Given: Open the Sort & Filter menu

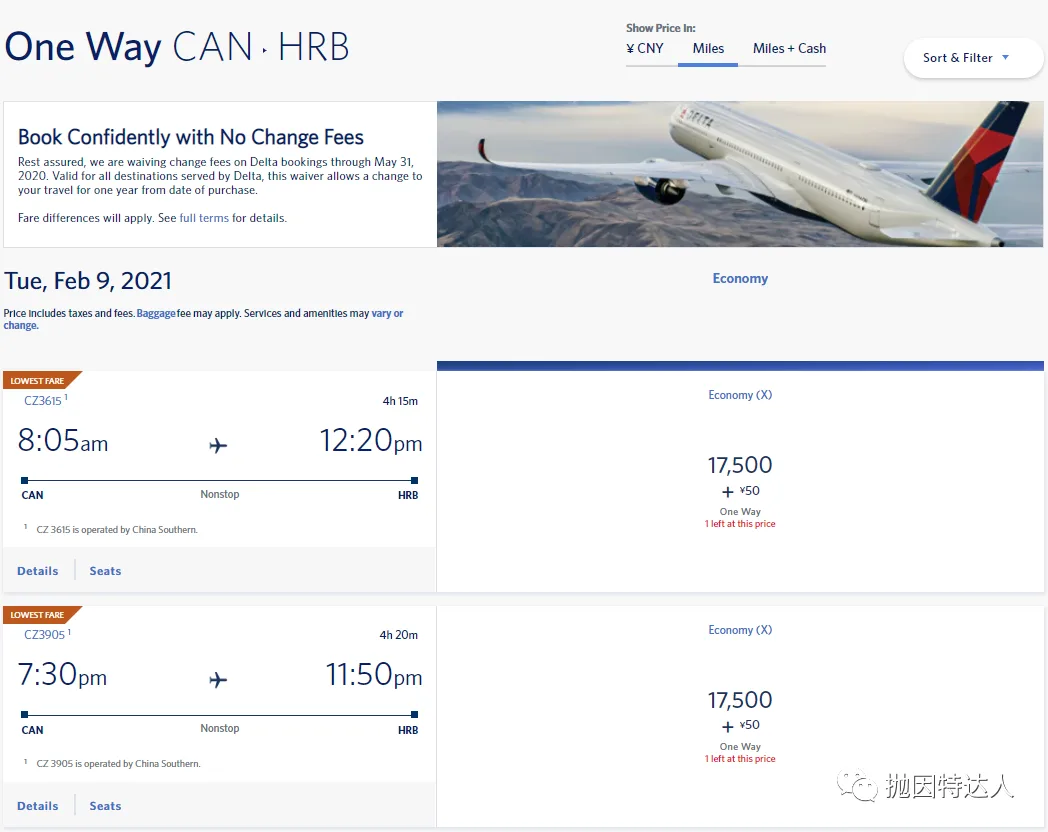Looking at the screenshot, I should [972, 58].
